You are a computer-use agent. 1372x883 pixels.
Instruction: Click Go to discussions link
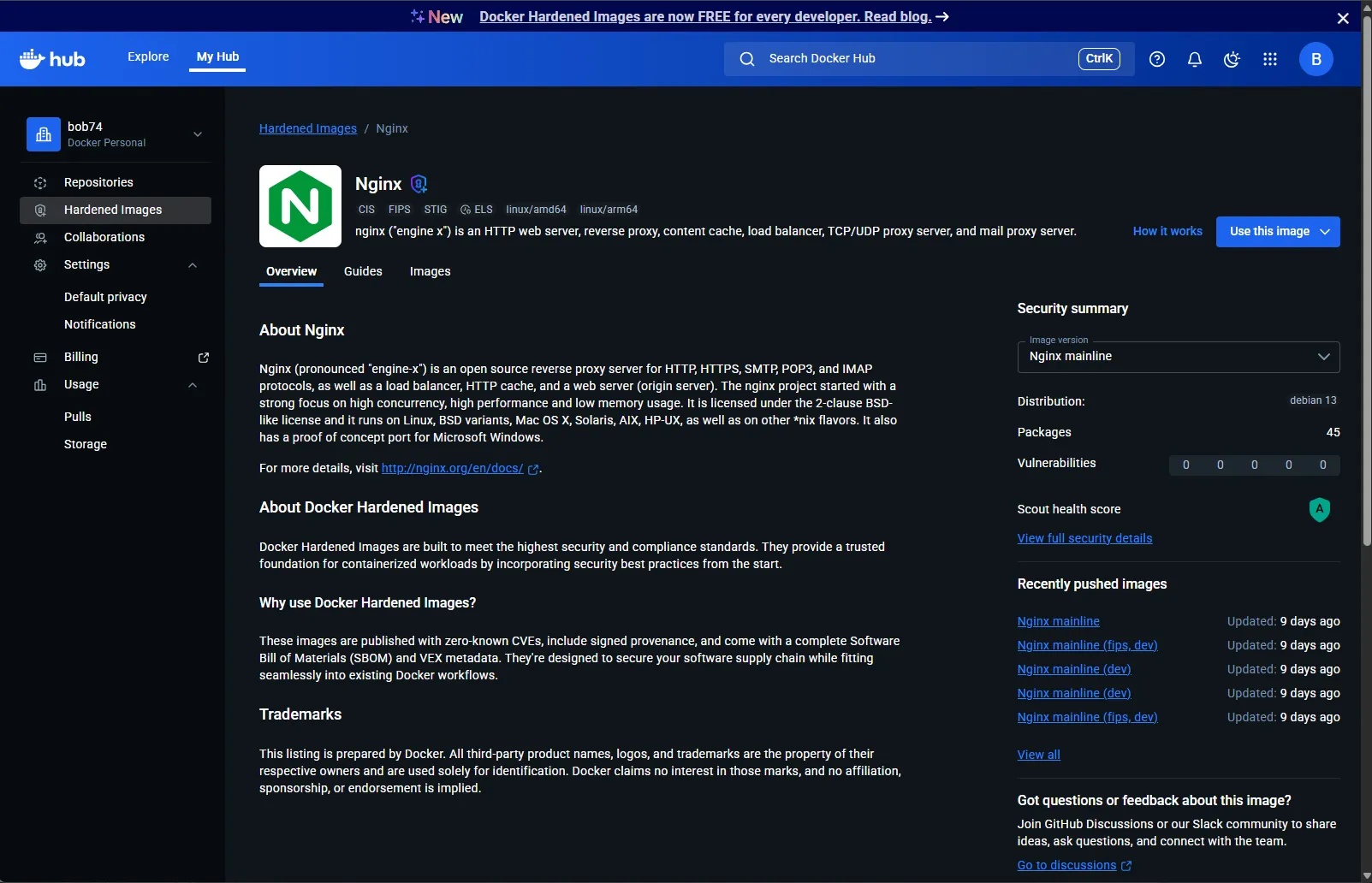[1066, 865]
